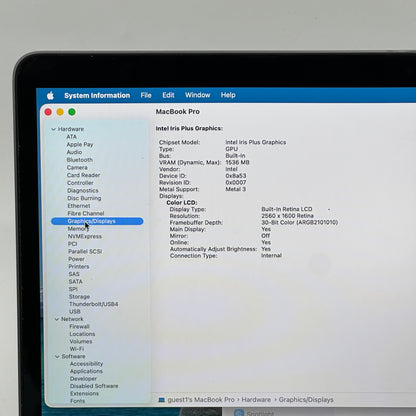Click Graphics/Displays in the bottom path bar
The image size is (416, 416).
(x=306, y=400)
